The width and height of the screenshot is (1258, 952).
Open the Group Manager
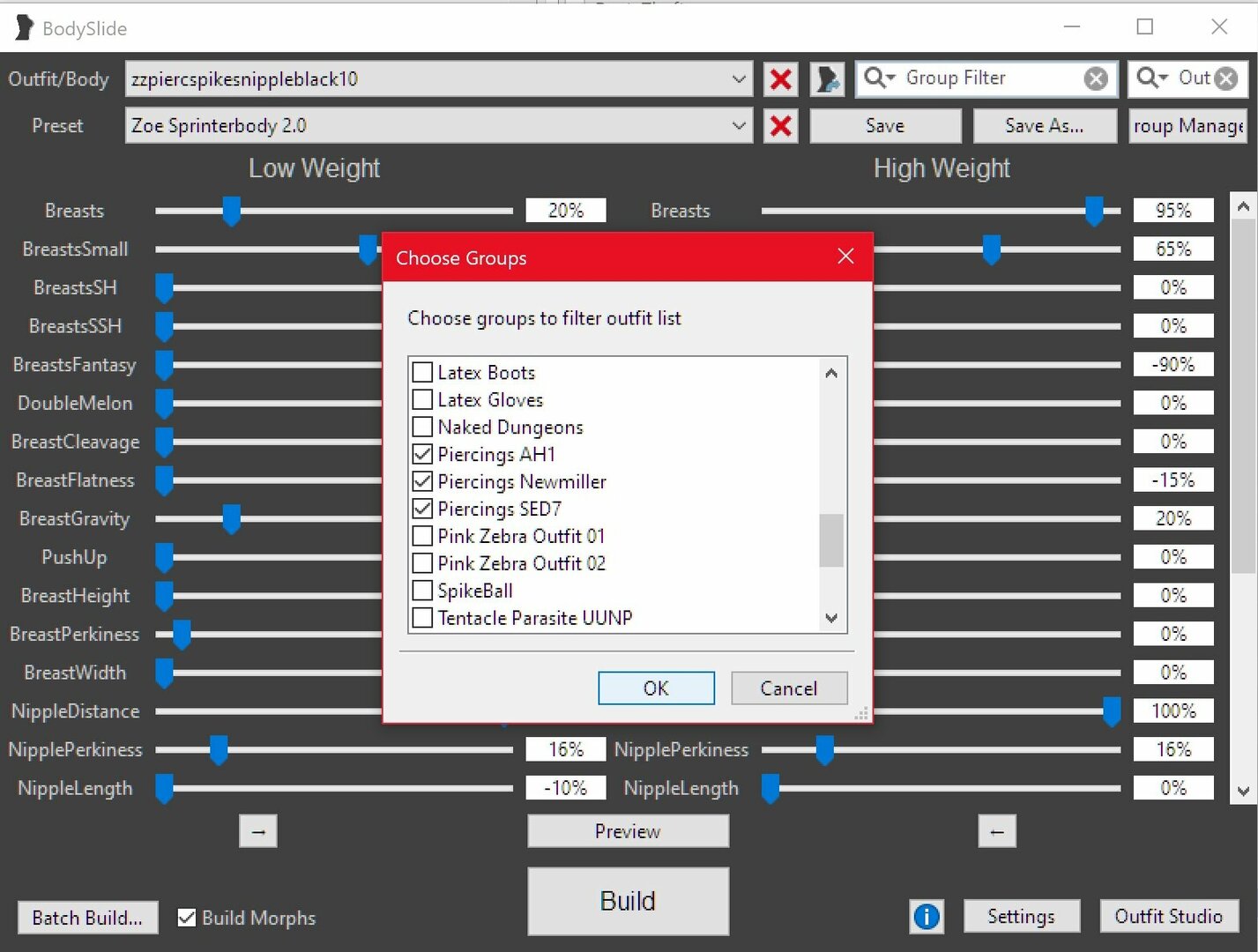(x=1187, y=126)
